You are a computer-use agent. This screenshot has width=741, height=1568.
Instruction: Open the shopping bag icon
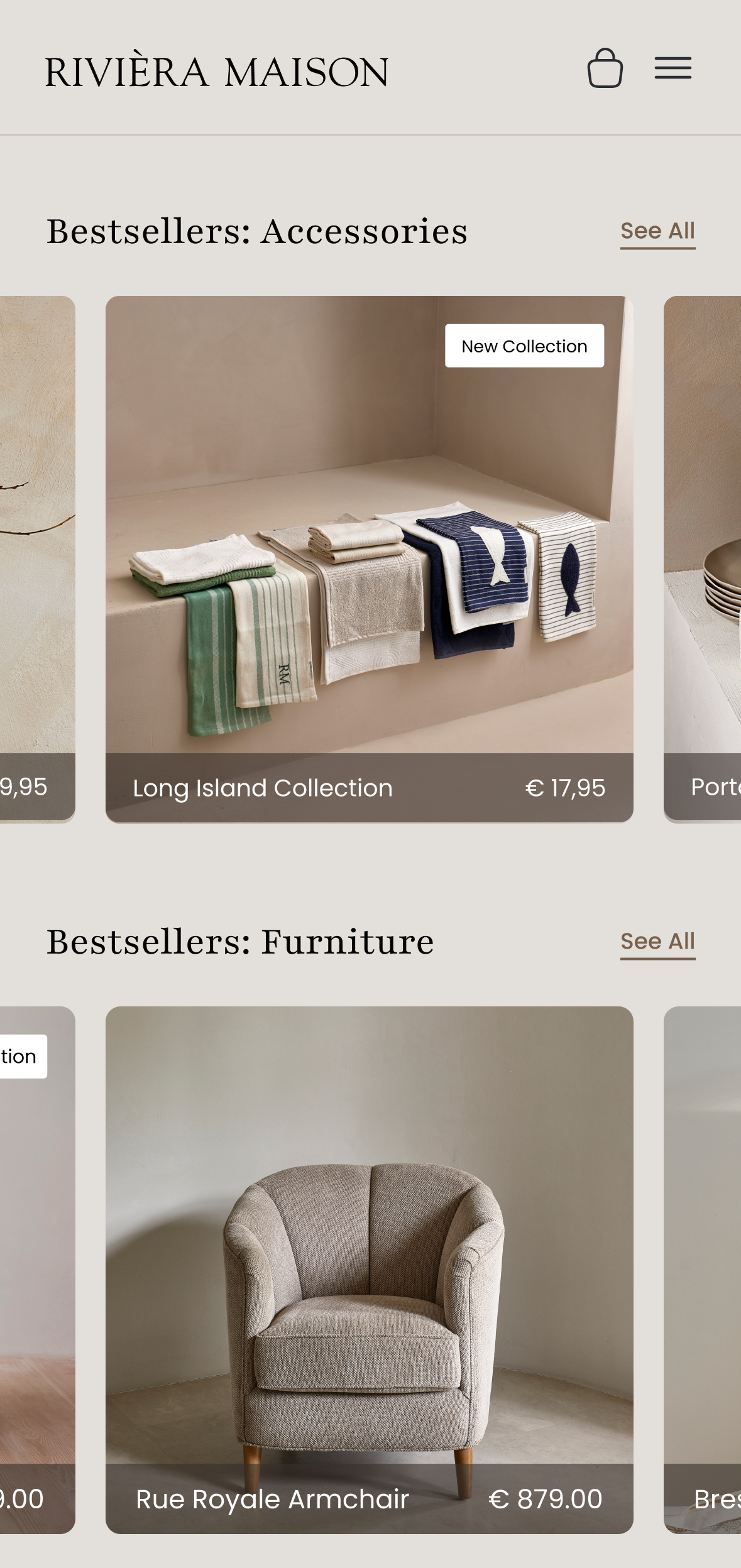pyautogui.click(x=605, y=68)
